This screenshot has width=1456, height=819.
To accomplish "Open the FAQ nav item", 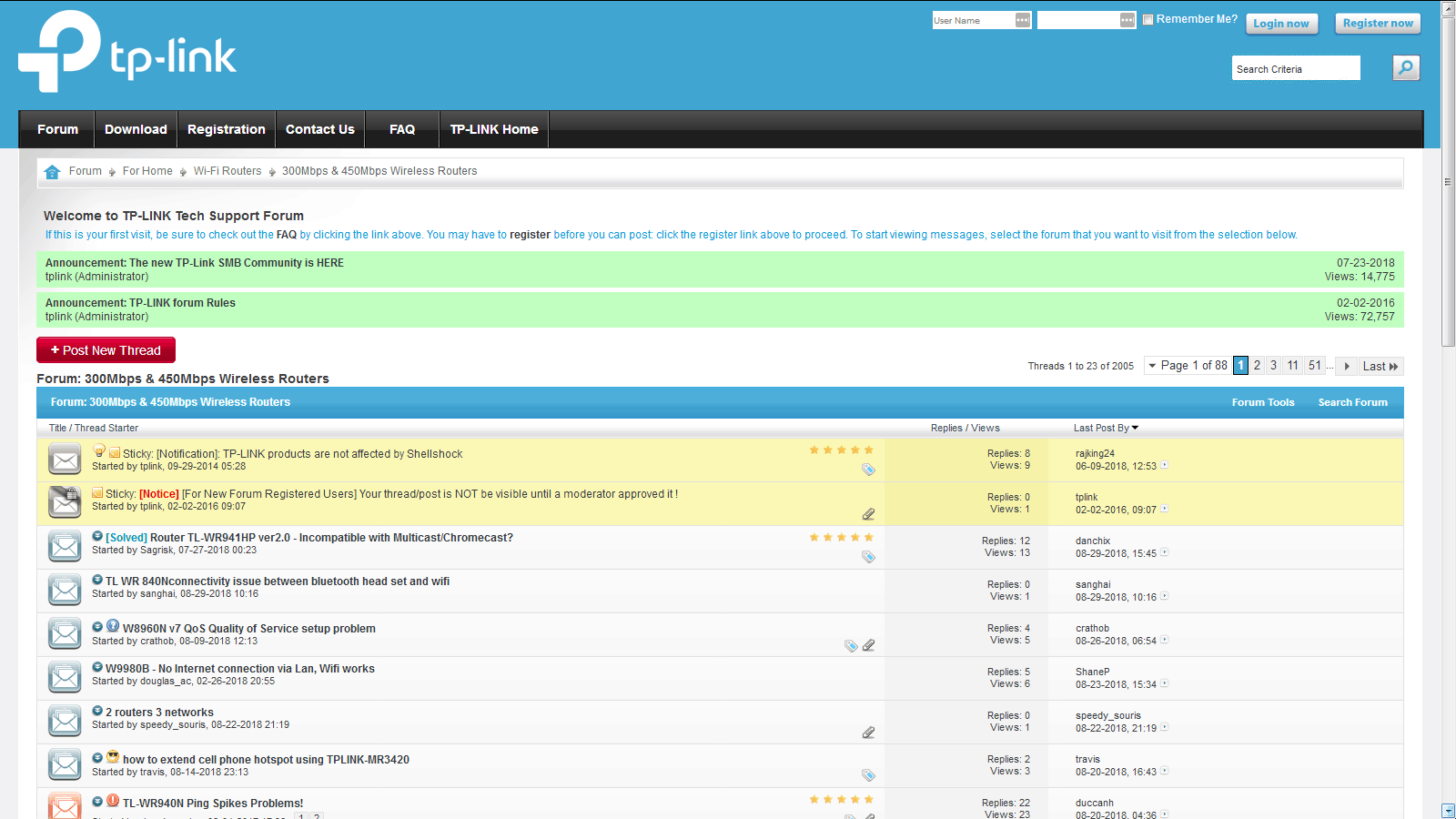I will [x=402, y=129].
